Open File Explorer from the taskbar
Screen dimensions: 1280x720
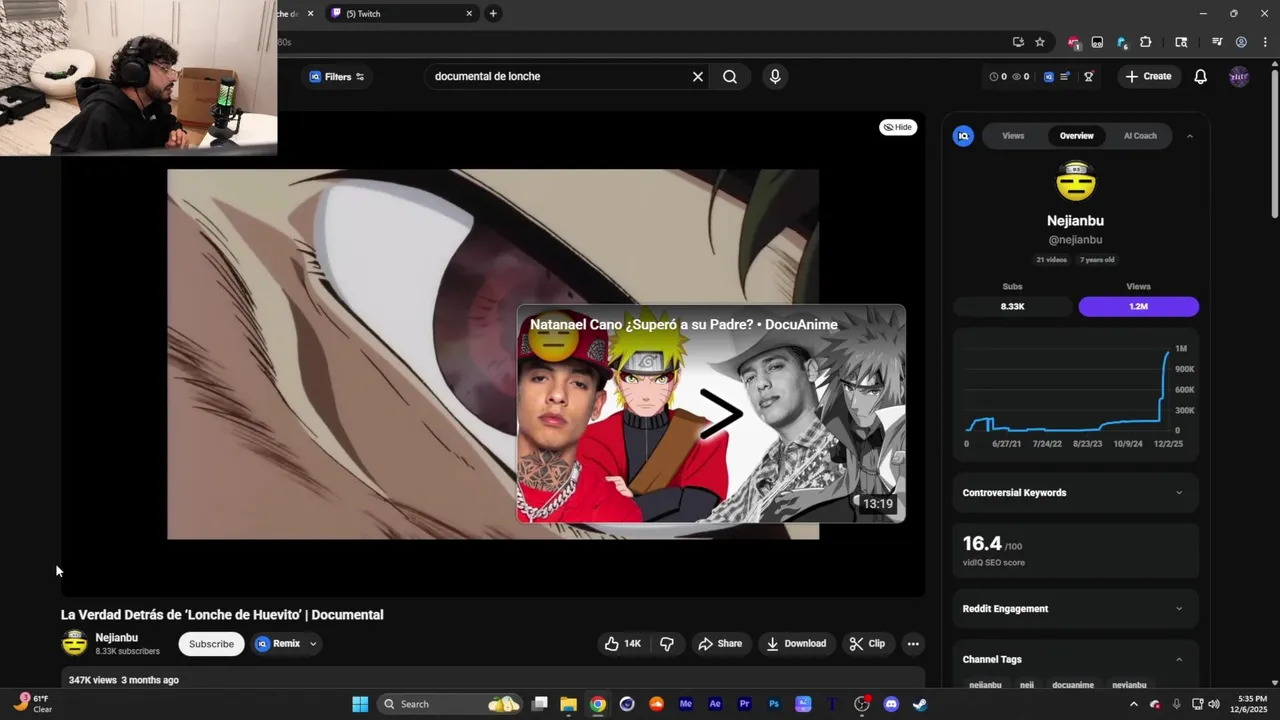[x=568, y=704]
